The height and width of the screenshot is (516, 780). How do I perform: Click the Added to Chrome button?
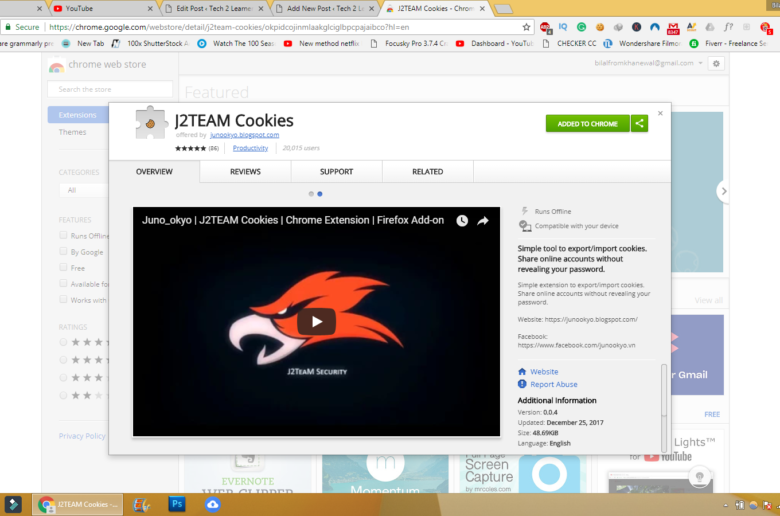coord(587,123)
